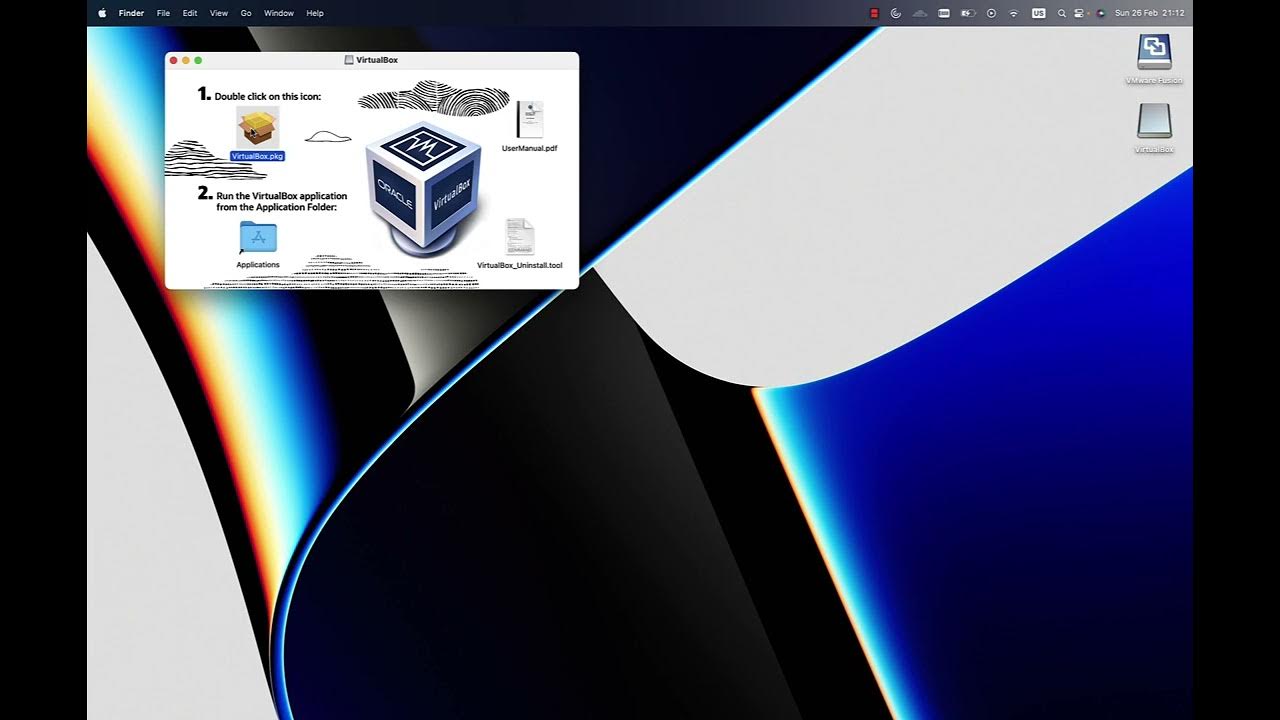
Task: Open the Go menu
Action: [x=246, y=13]
